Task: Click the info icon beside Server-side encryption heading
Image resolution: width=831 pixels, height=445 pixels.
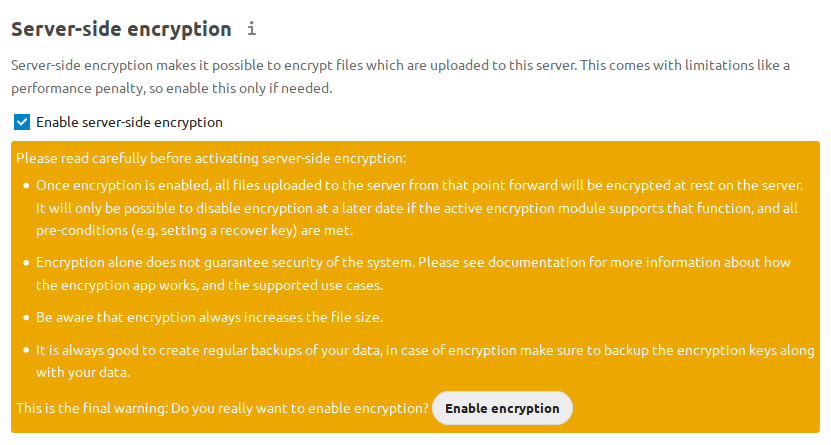Action: [253, 29]
